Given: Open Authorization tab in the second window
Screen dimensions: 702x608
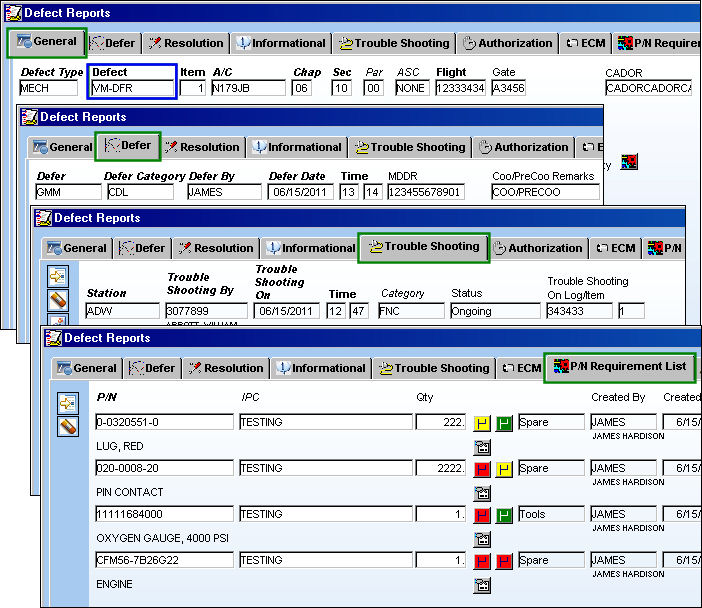Looking at the screenshot, I should pyautogui.click(x=523, y=147).
